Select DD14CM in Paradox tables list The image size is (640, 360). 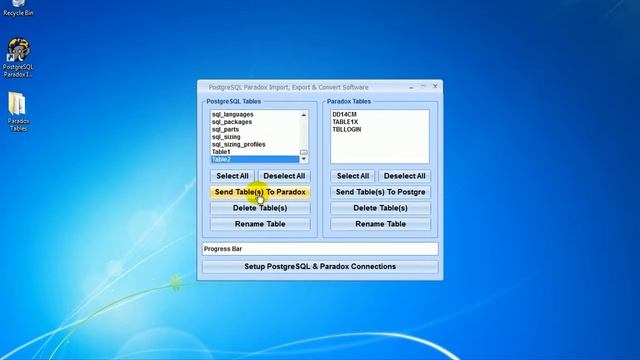pyautogui.click(x=344, y=114)
